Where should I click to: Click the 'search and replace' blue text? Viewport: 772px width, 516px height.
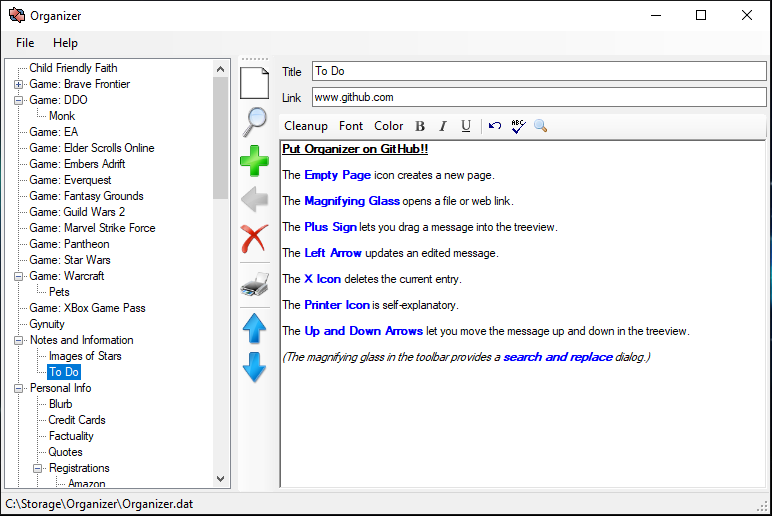pyautogui.click(x=558, y=357)
